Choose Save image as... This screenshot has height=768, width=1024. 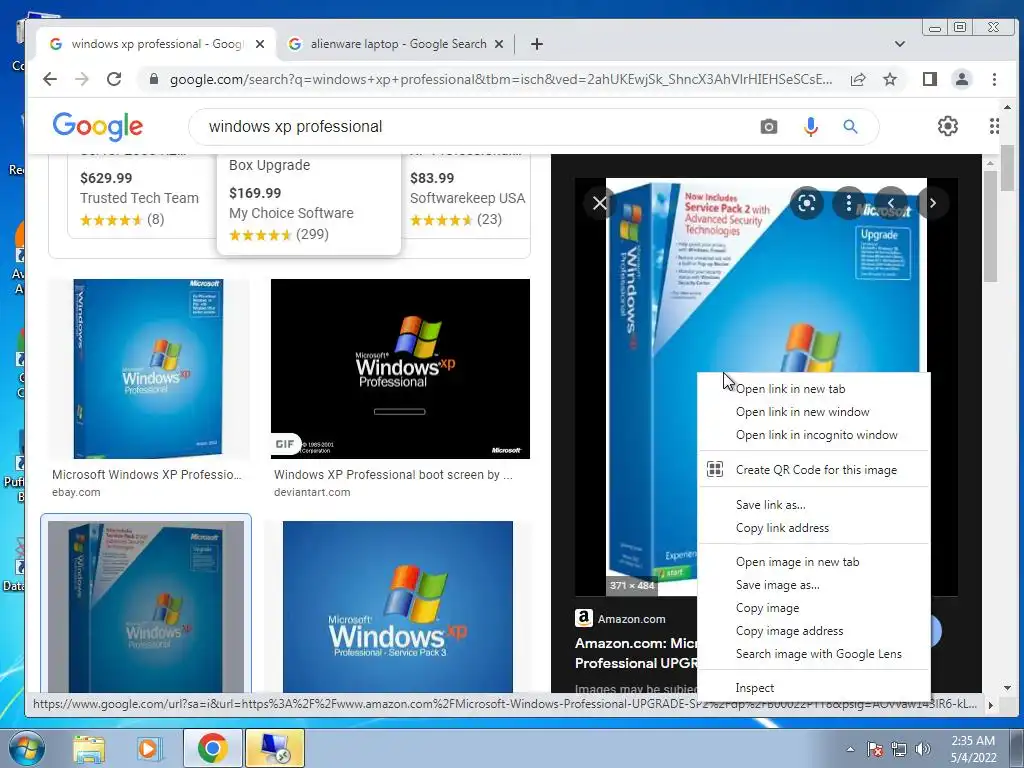(x=814, y=585)
